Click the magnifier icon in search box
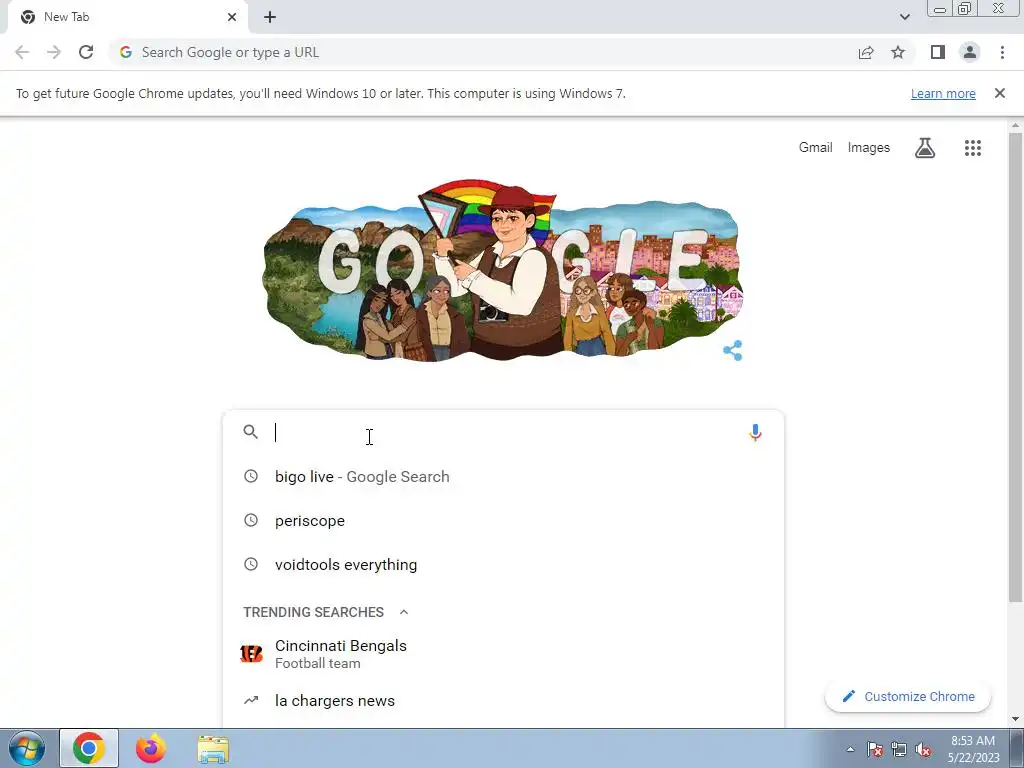The height and width of the screenshot is (768, 1024). point(251,432)
